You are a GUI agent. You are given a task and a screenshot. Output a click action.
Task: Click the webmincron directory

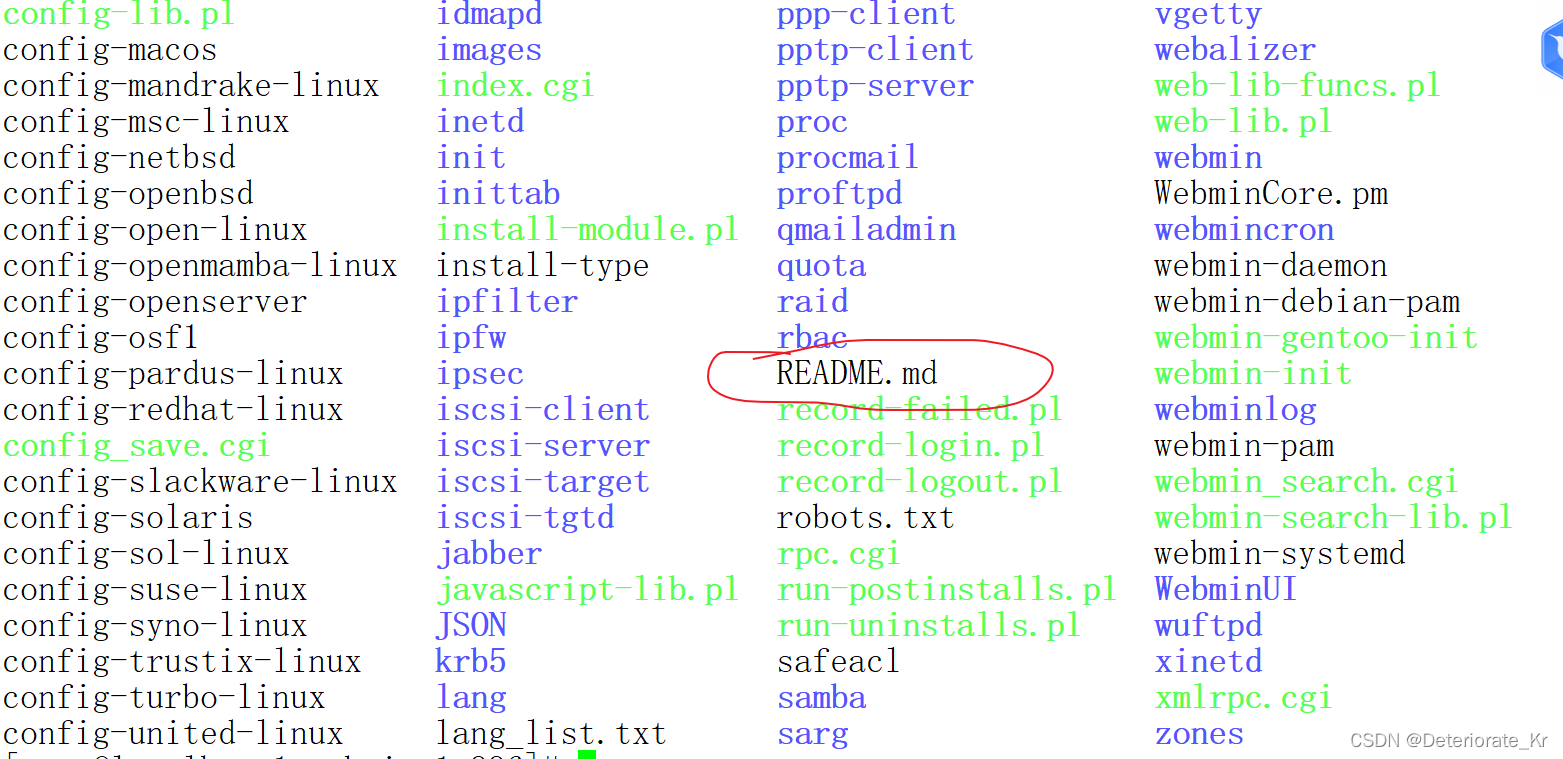coord(1244,230)
